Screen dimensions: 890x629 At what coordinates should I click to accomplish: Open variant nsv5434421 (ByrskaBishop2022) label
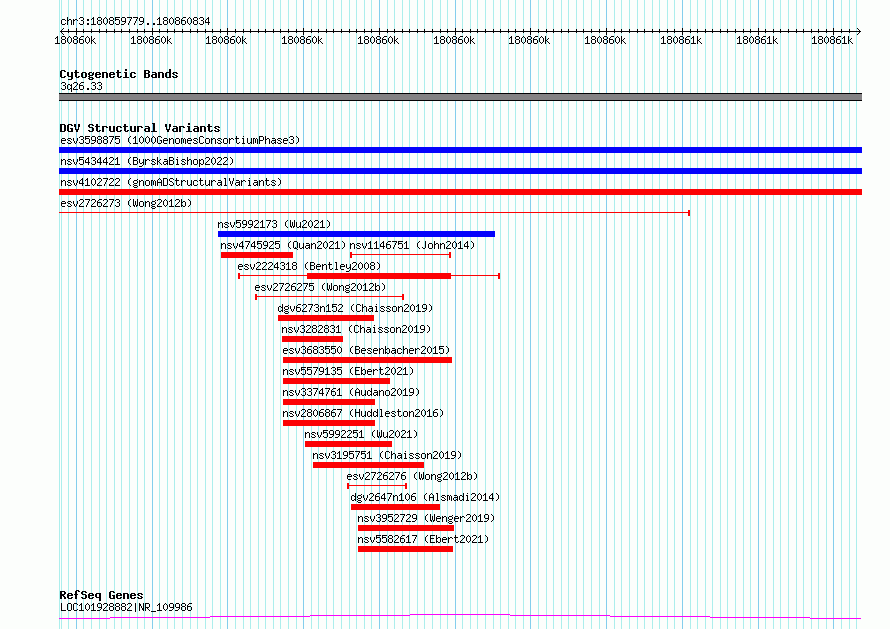click(147, 161)
